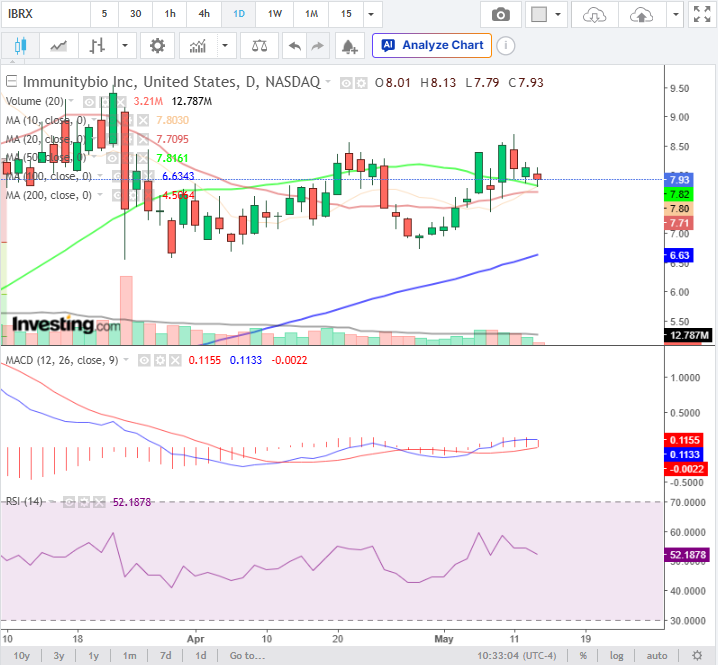The image size is (718, 665).
Task: Hide the MA 50 line
Action: [x=112, y=158]
